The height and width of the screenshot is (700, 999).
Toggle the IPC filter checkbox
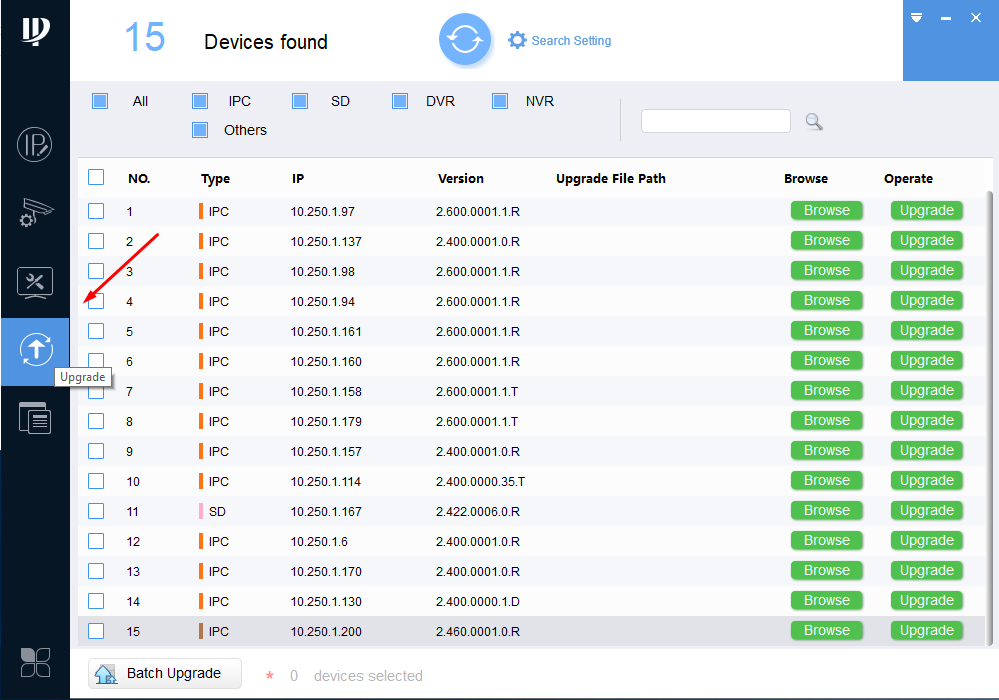(200, 101)
